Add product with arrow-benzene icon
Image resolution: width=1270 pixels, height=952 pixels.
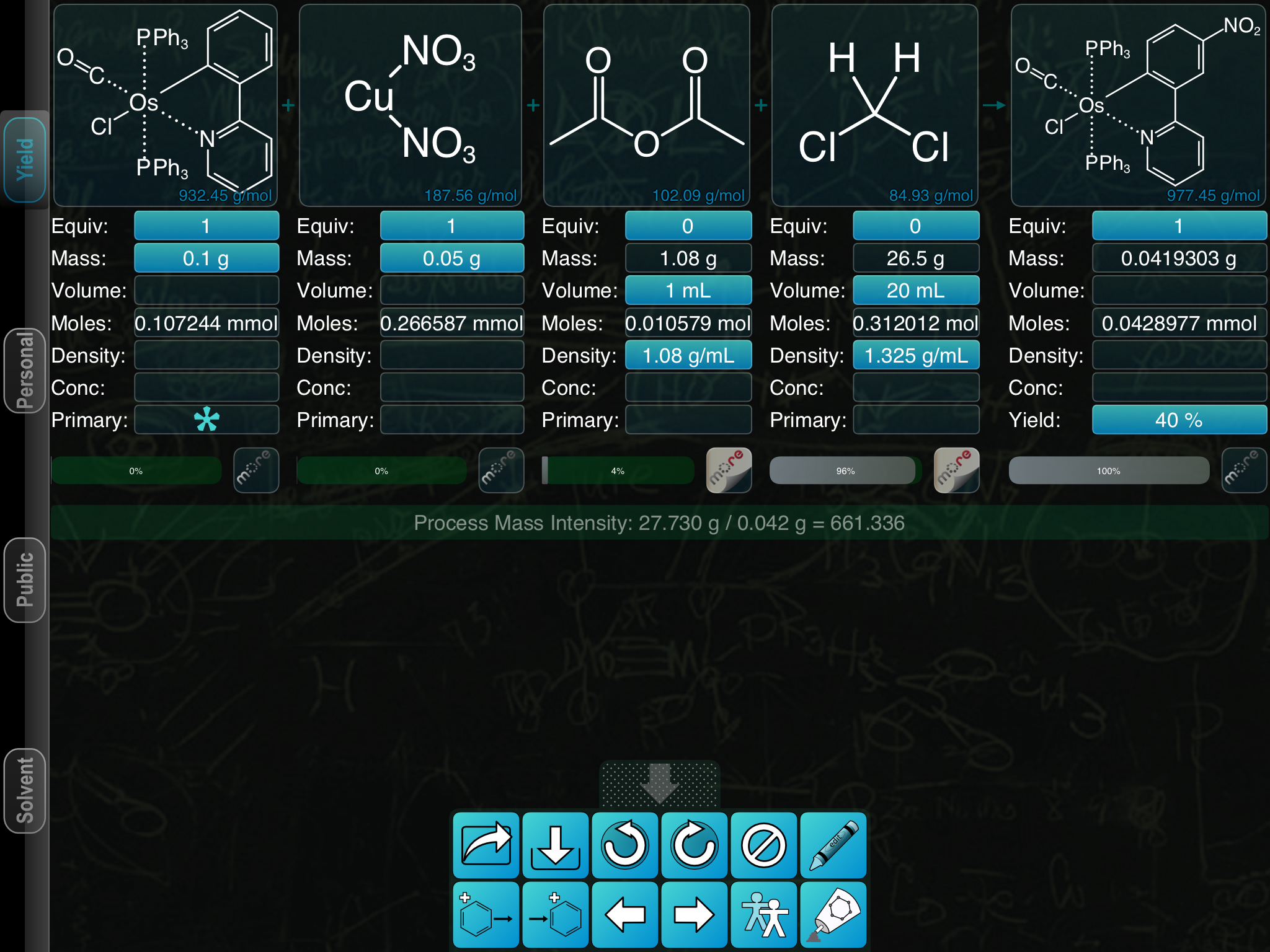555,915
